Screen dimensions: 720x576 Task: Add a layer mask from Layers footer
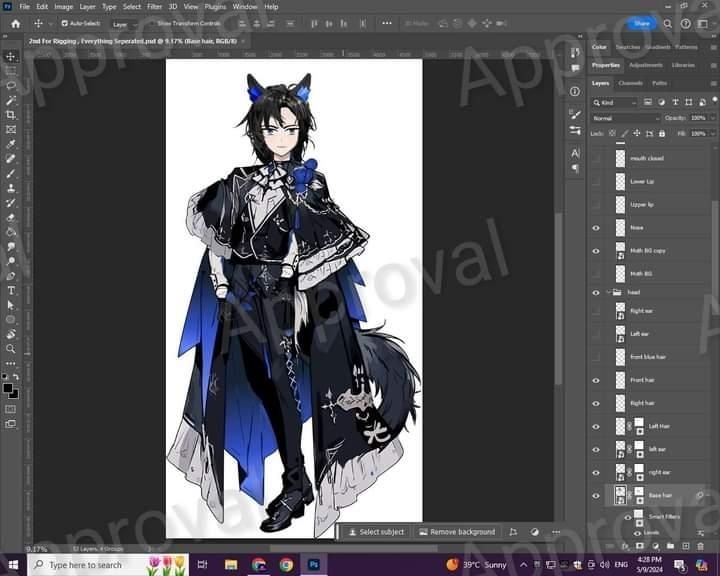click(640, 546)
